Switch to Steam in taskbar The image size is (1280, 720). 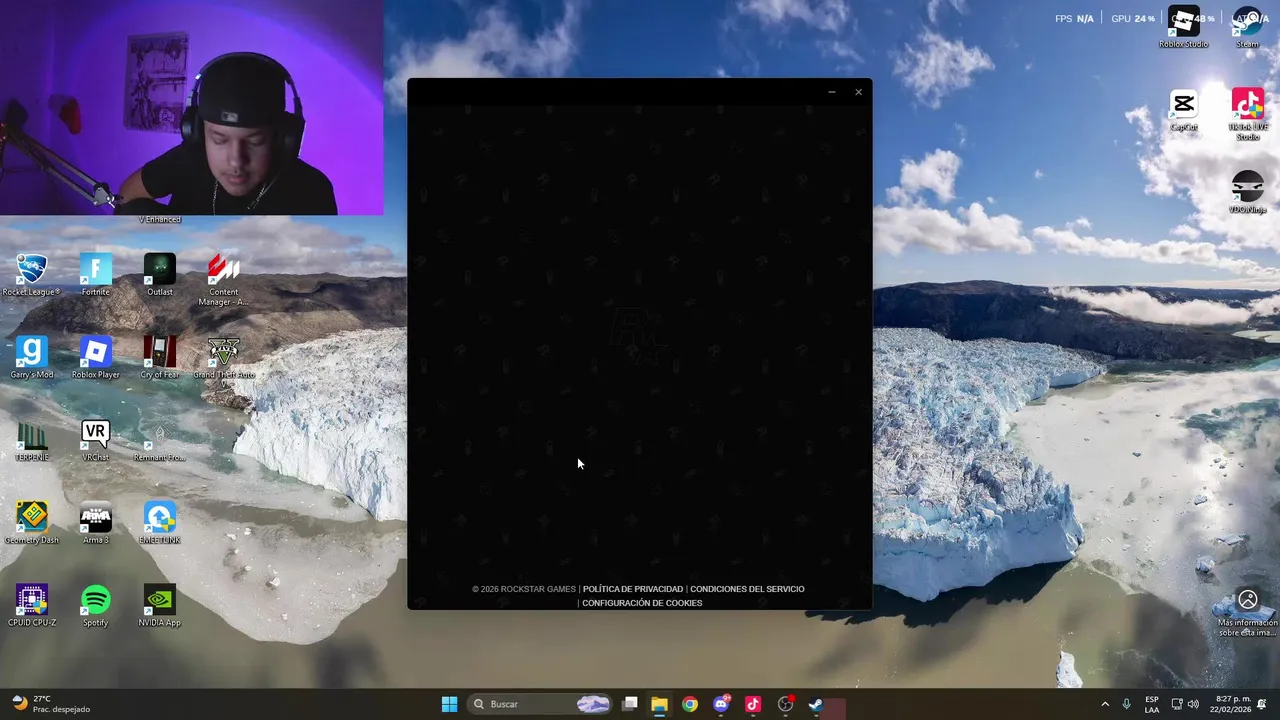[x=816, y=704]
